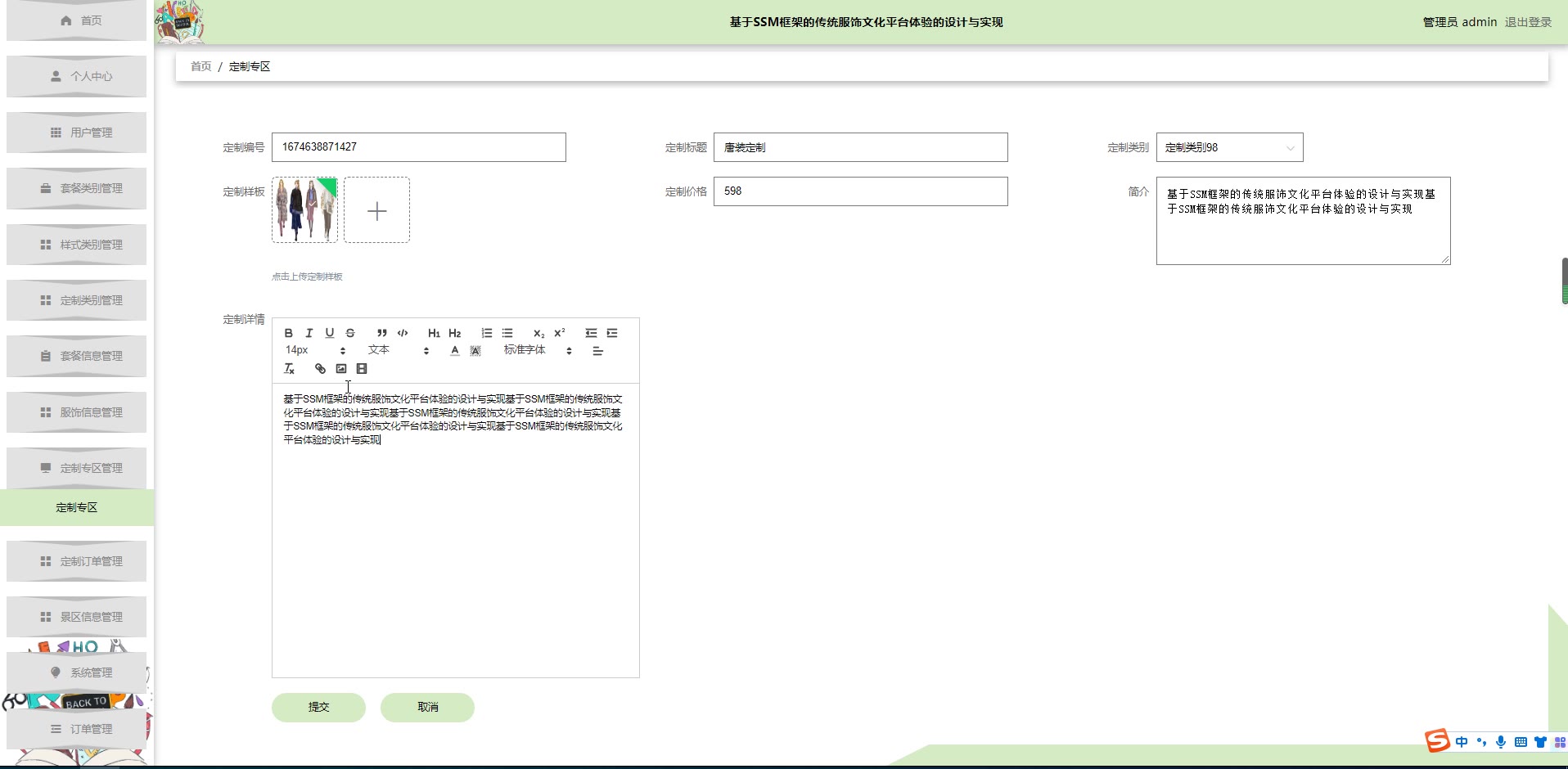Viewport: 1568px width, 769px height.
Task: Start voice input with the microphone icon
Action: [1501, 742]
